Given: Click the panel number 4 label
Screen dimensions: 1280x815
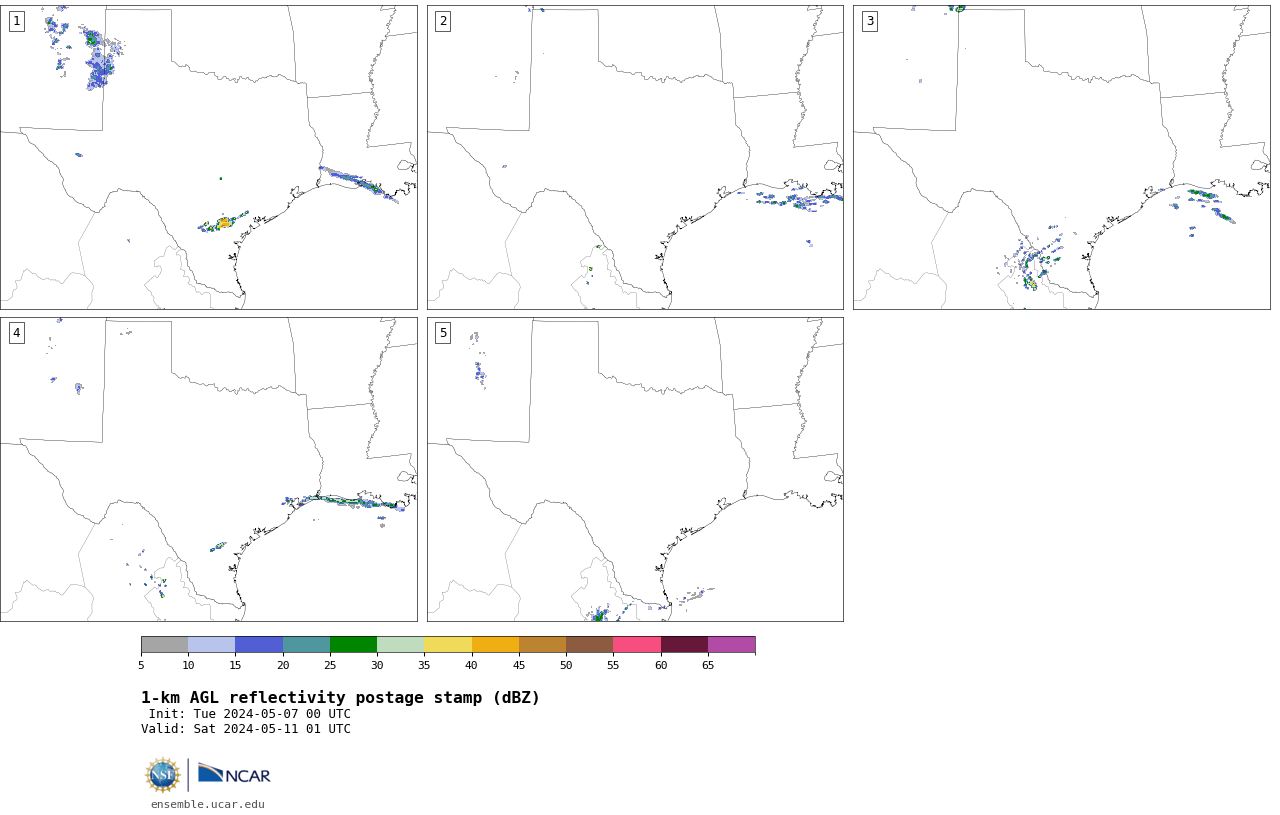Looking at the screenshot, I should 16,333.
